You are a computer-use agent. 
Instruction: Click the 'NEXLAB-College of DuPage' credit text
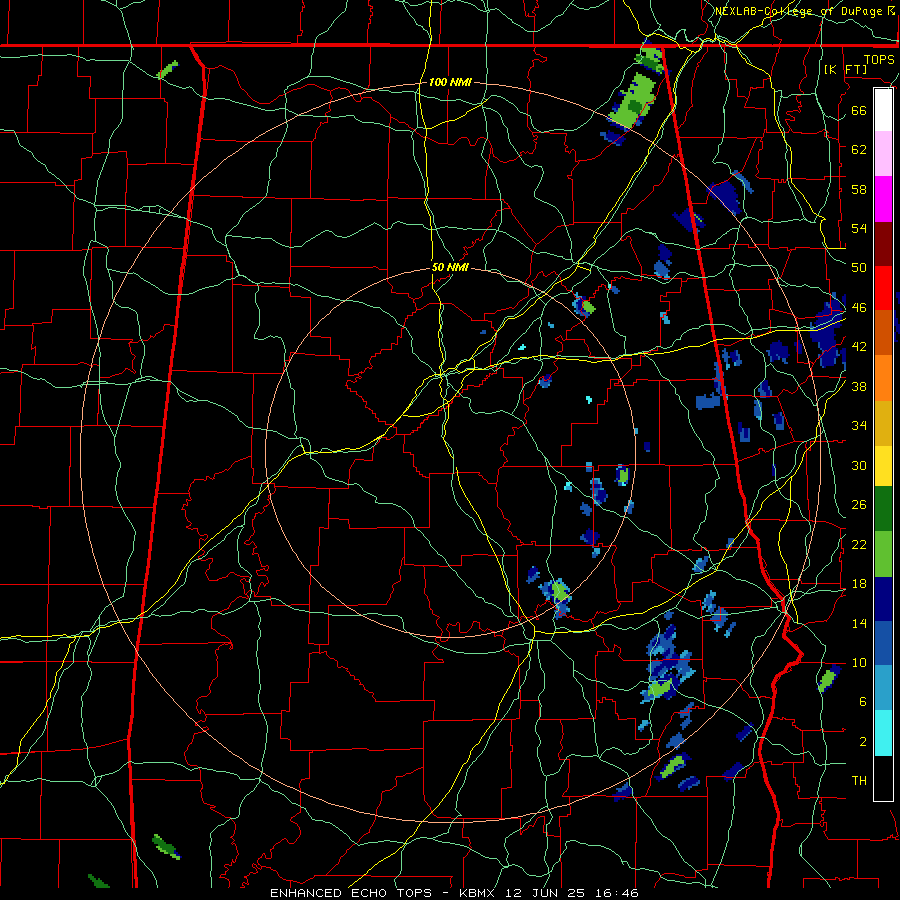(x=800, y=11)
